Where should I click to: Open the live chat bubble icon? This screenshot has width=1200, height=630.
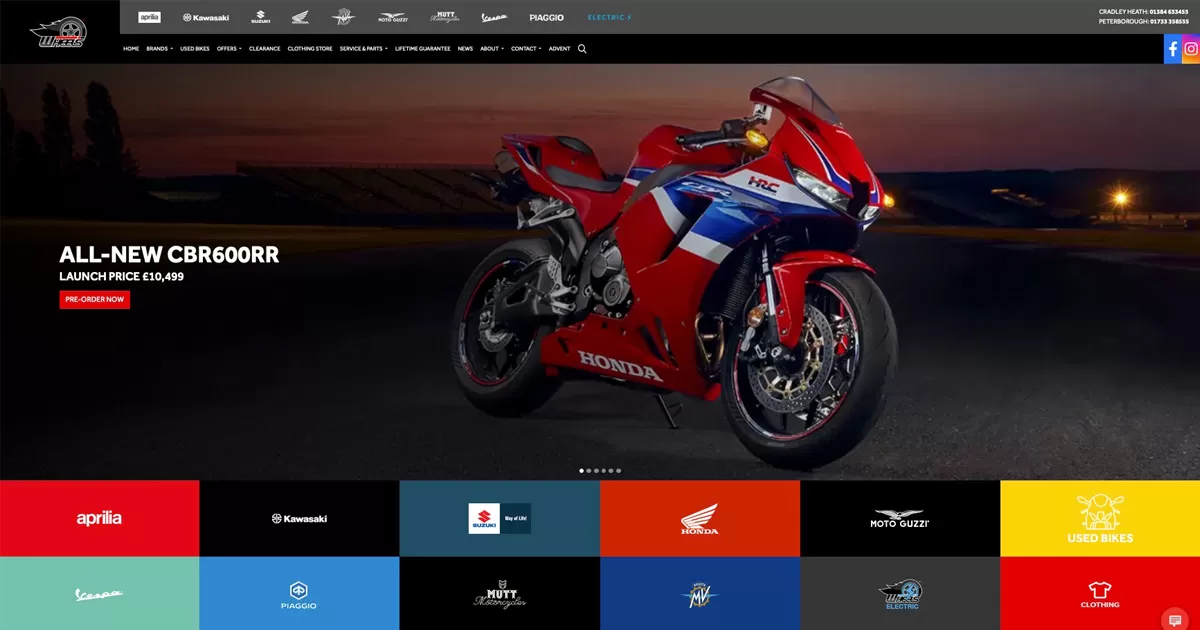click(x=1176, y=621)
